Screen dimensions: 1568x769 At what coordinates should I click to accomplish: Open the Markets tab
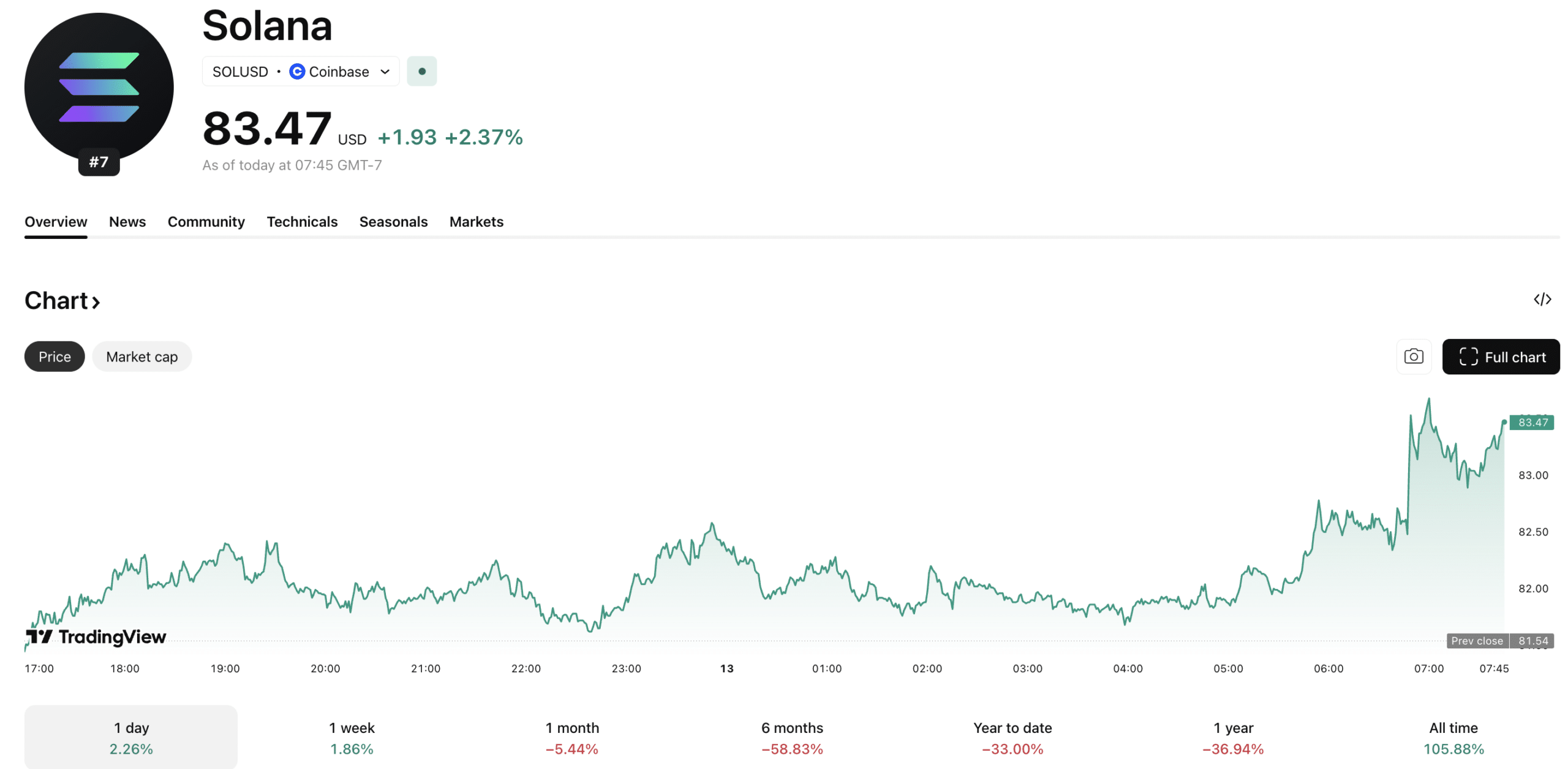coord(476,222)
